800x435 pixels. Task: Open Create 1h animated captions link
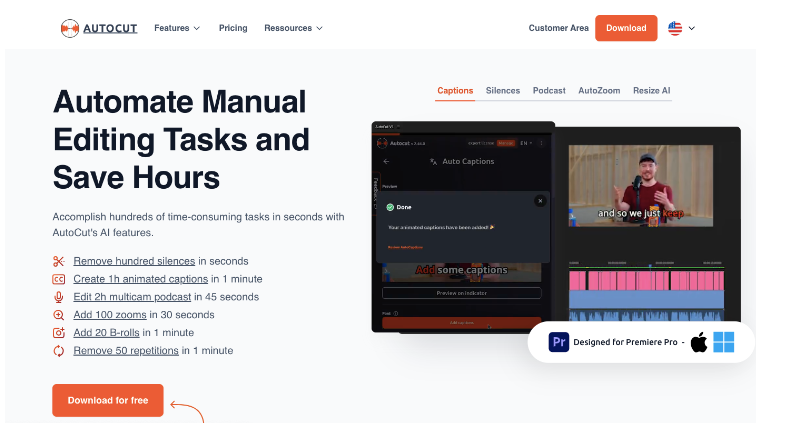pyautogui.click(x=140, y=279)
